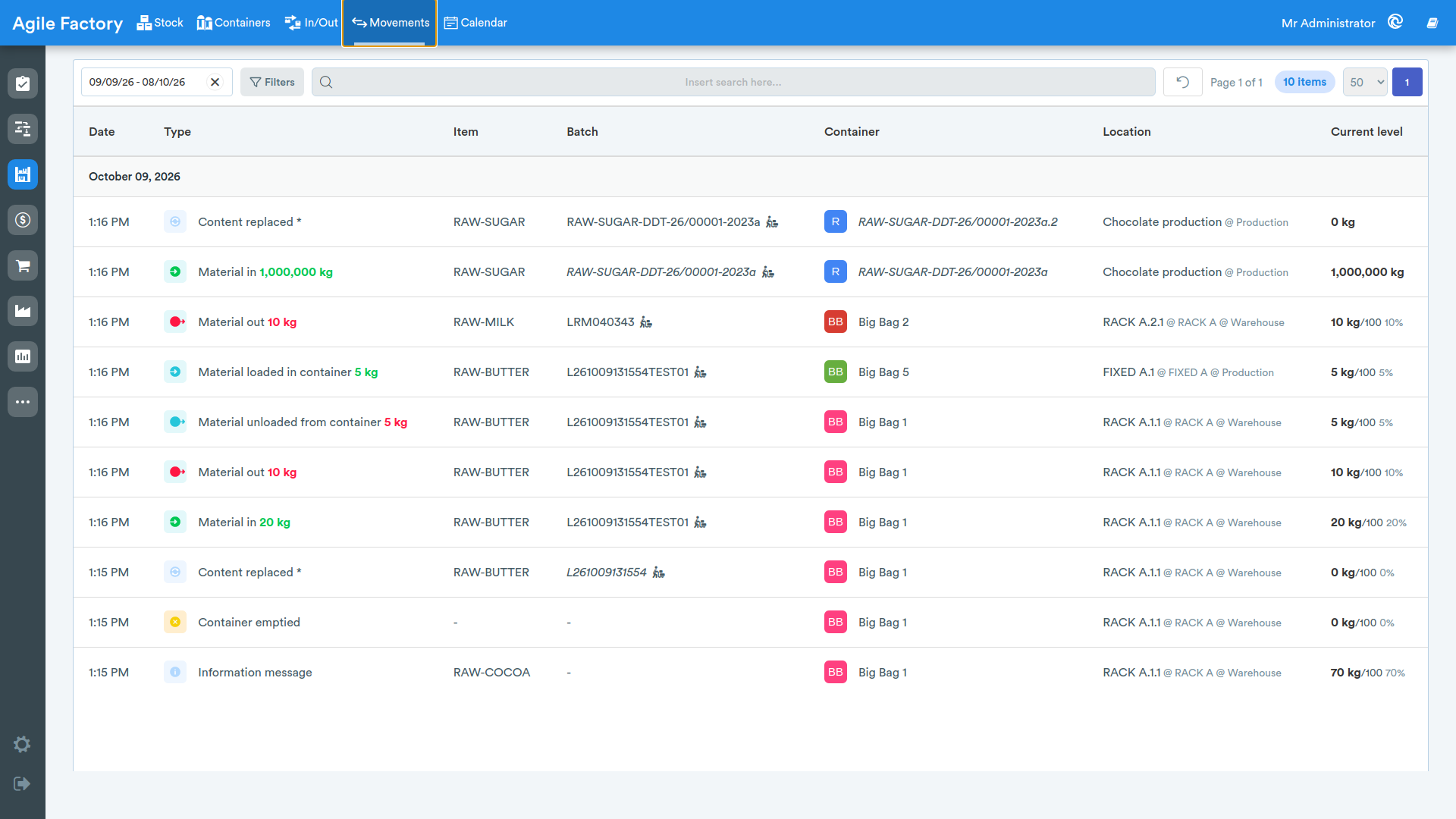Viewport: 1456px width, 819px height.
Task: Click the Container emptied yellow icon
Action: coord(175,622)
